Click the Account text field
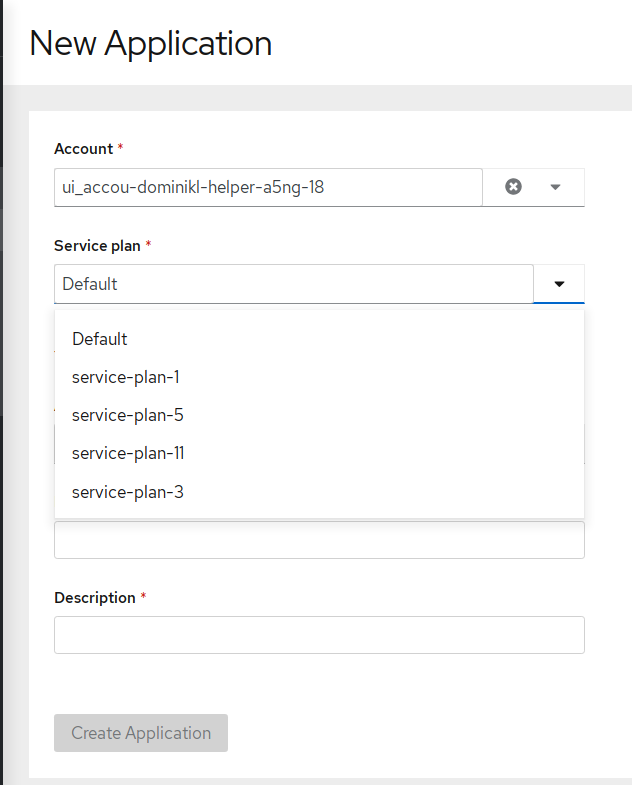Viewport: 632px width, 785px height. coord(268,187)
